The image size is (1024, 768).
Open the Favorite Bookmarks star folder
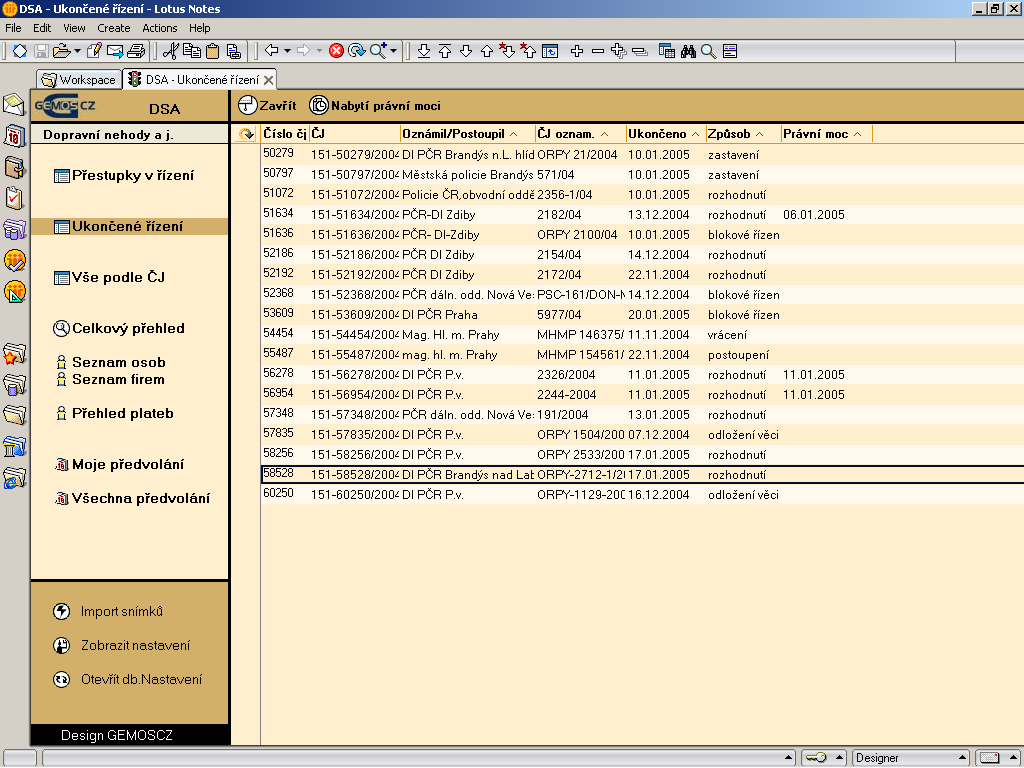(x=14, y=353)
